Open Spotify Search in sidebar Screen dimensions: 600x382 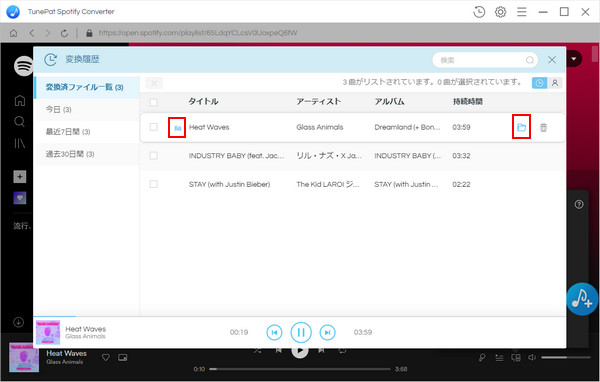point(20,122)
